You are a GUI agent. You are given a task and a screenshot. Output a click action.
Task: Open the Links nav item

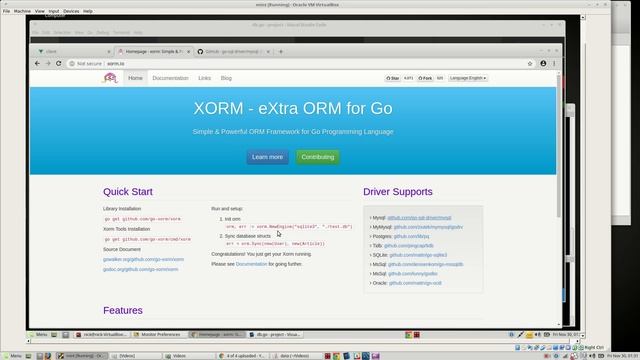coord(204,78)
